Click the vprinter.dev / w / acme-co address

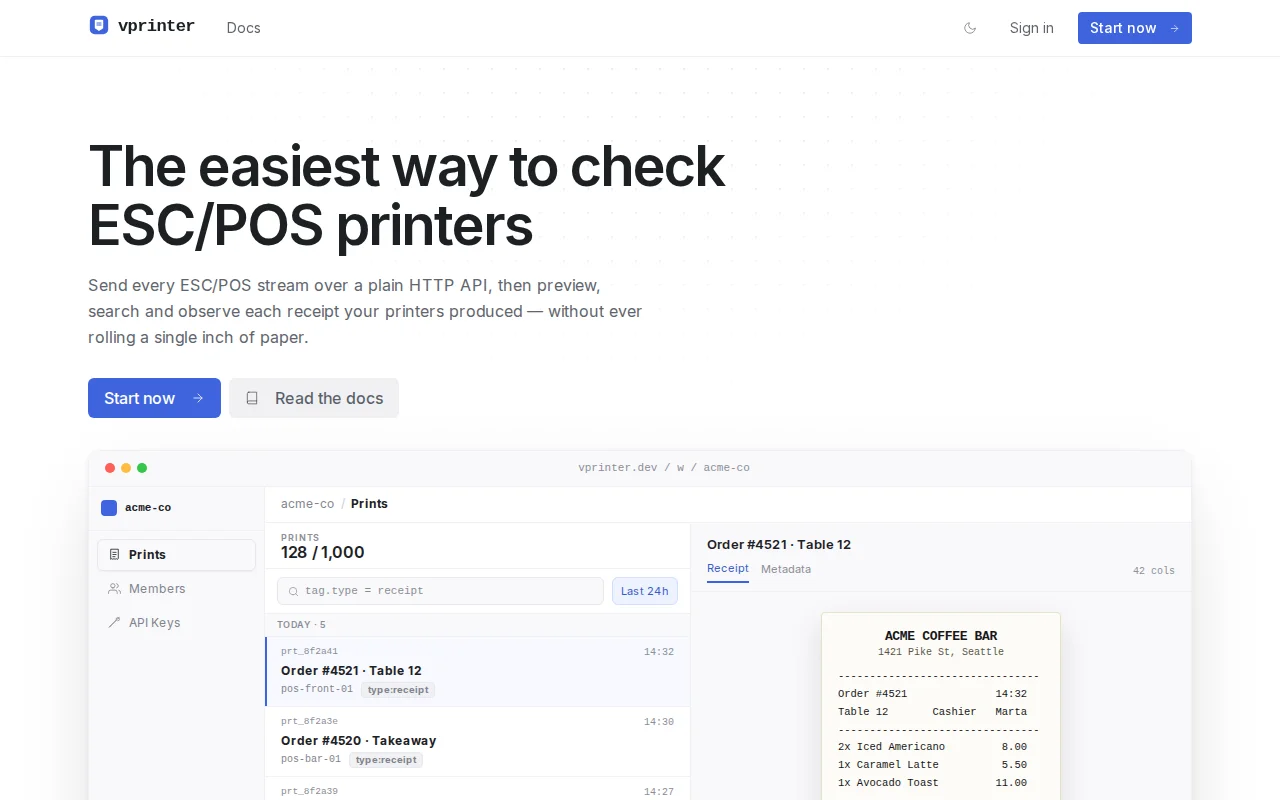(x=664, y=468)
